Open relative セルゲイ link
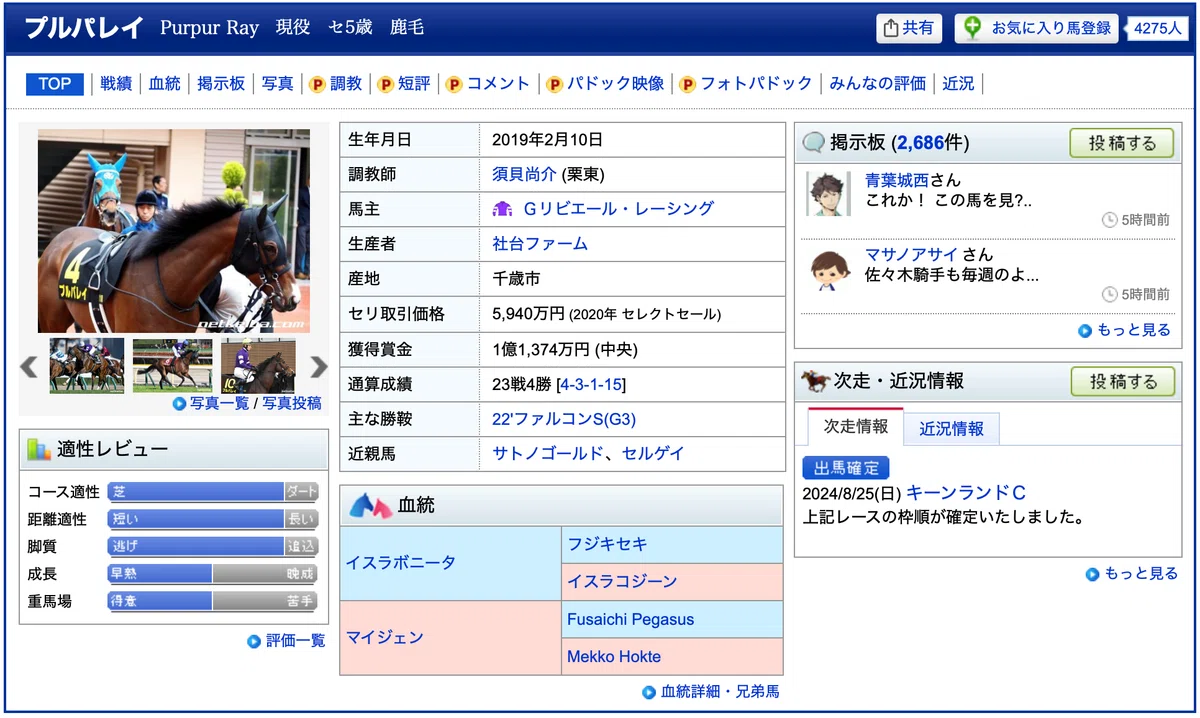The image size is (1200, 718). coord(653,454)
